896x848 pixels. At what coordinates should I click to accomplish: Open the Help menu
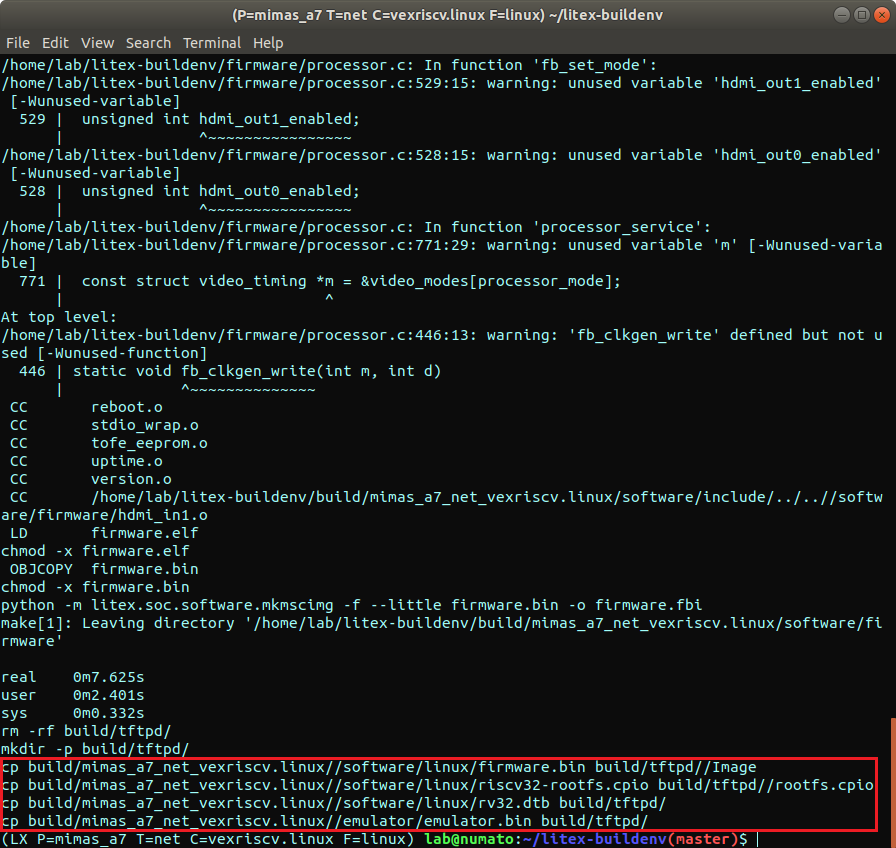click(268, 43)
